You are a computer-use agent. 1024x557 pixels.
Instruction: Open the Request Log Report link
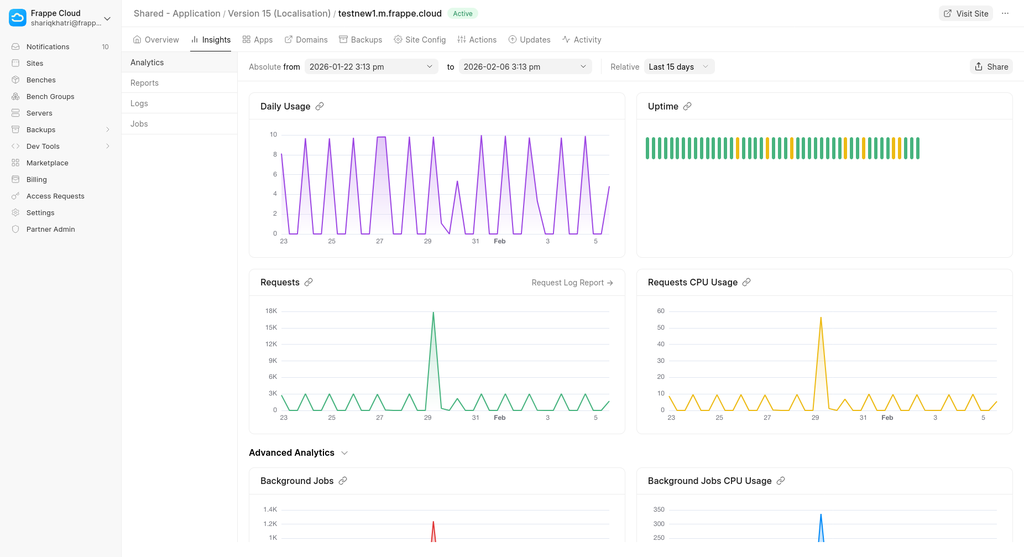pos(572,283)
